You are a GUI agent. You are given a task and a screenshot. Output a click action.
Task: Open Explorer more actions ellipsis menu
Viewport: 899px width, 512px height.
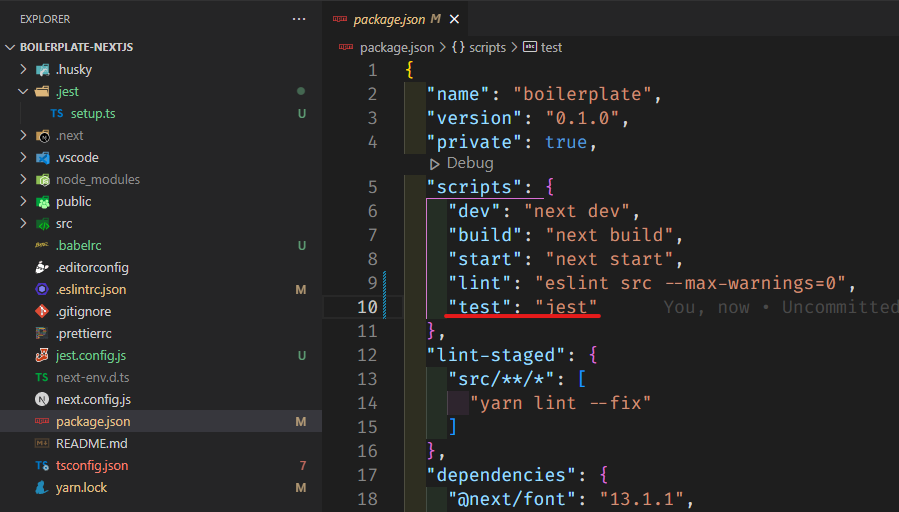299,19
